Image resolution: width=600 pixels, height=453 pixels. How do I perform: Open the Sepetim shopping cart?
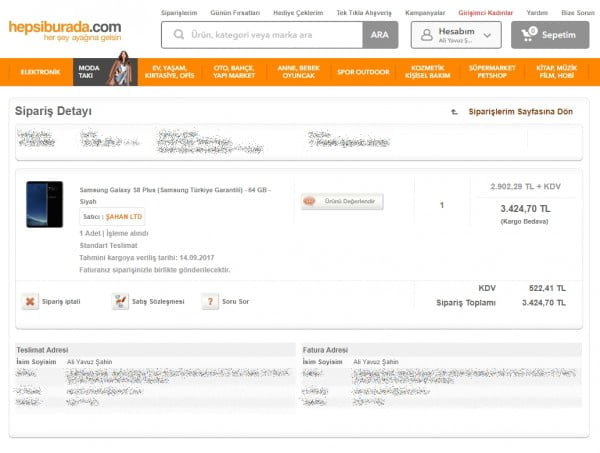click(x=549, y=35)
